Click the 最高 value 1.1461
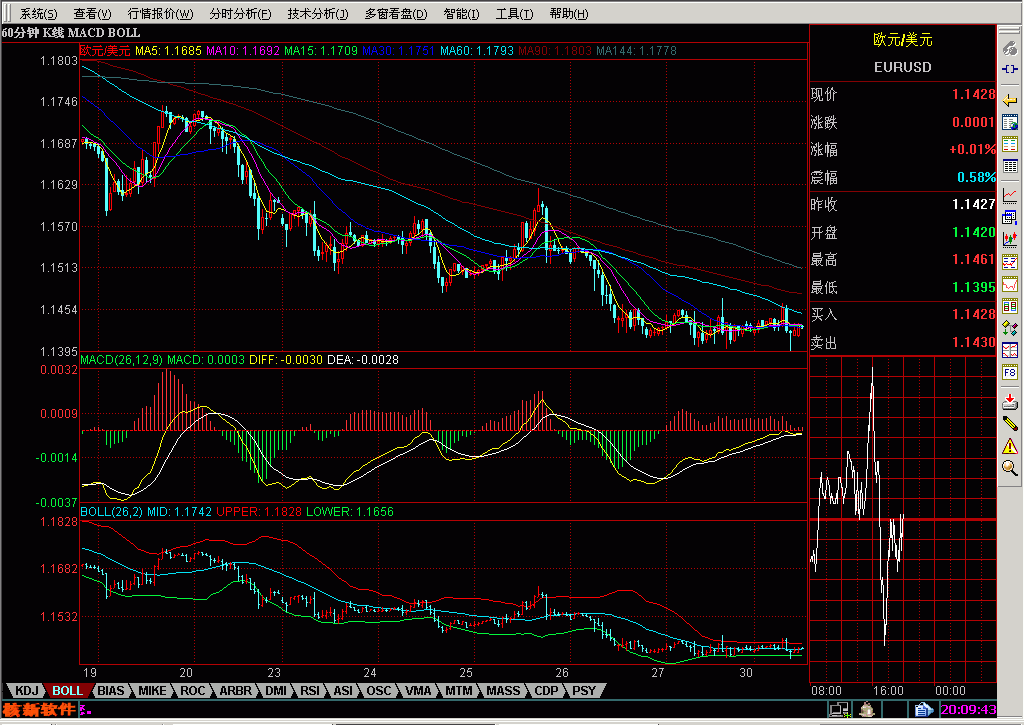 pos(973,260)
